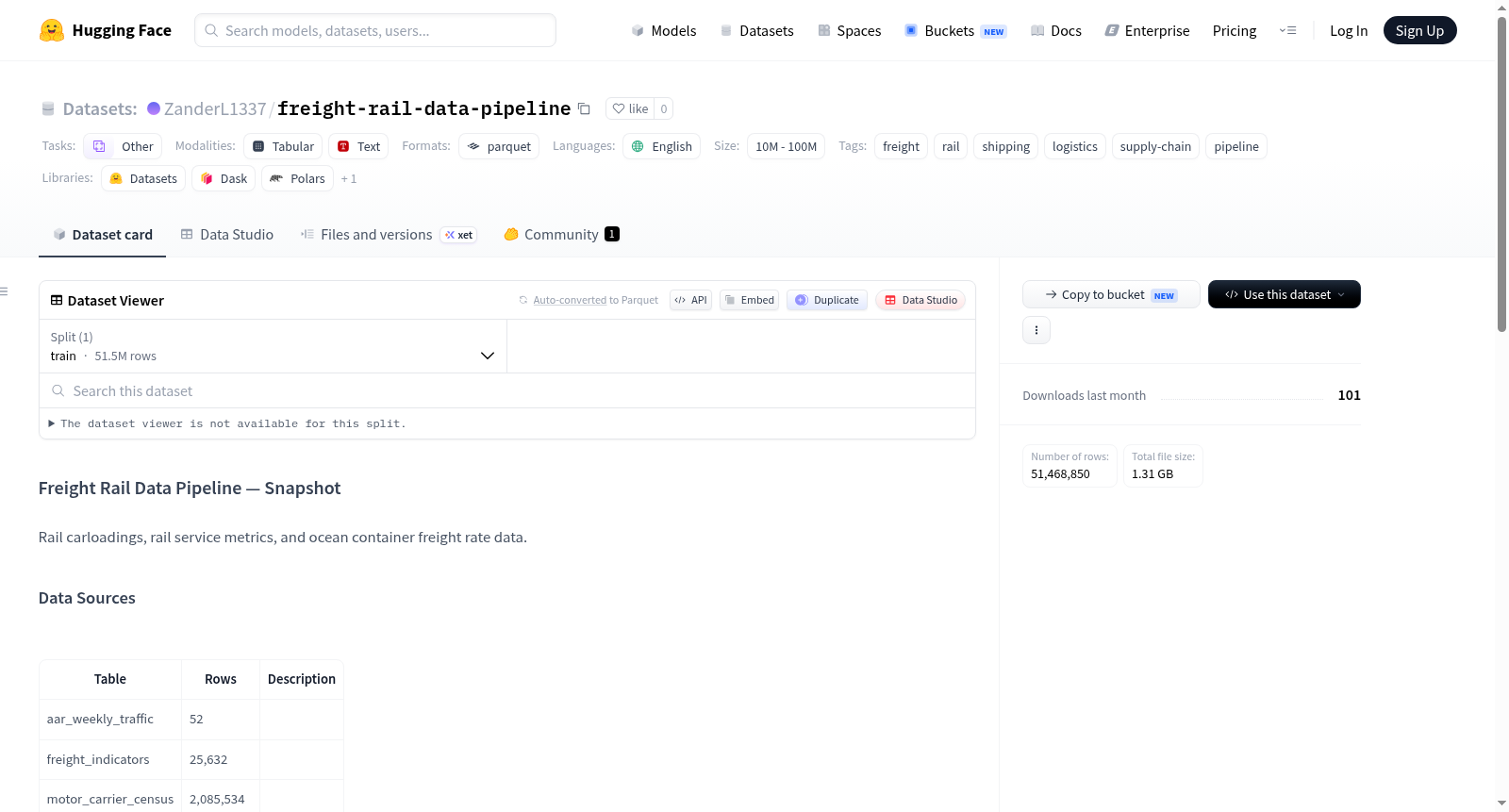The height and width of the screenshot is (812, 1509).
Task: Expand the navigation overflow menu icon
Action: click(1287, 30)
